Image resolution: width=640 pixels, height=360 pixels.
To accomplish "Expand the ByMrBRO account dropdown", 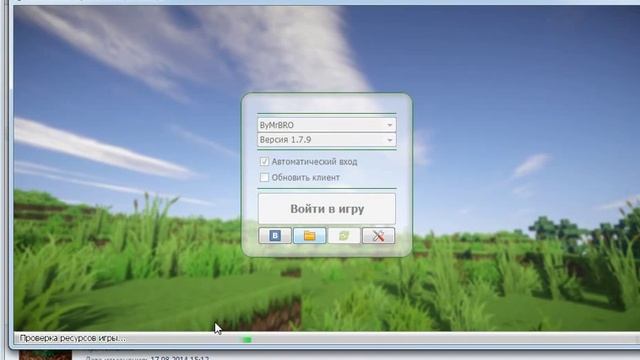I will [x=327, y=125].
